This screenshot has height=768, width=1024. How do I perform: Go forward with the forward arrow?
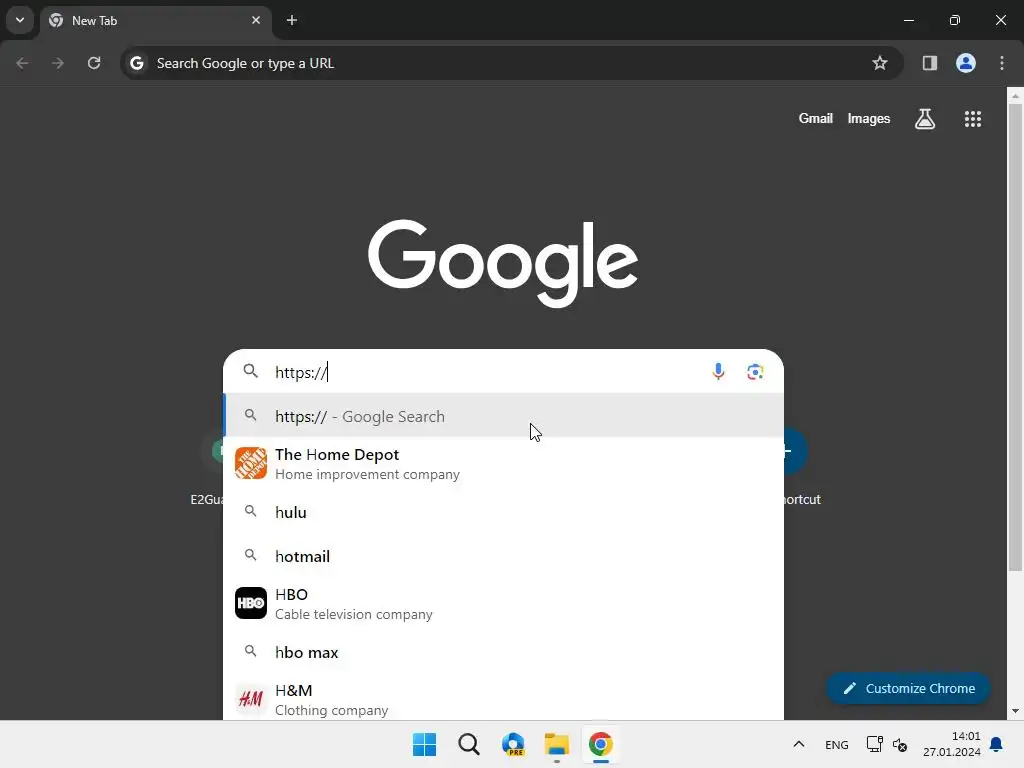tap(58, 63)
